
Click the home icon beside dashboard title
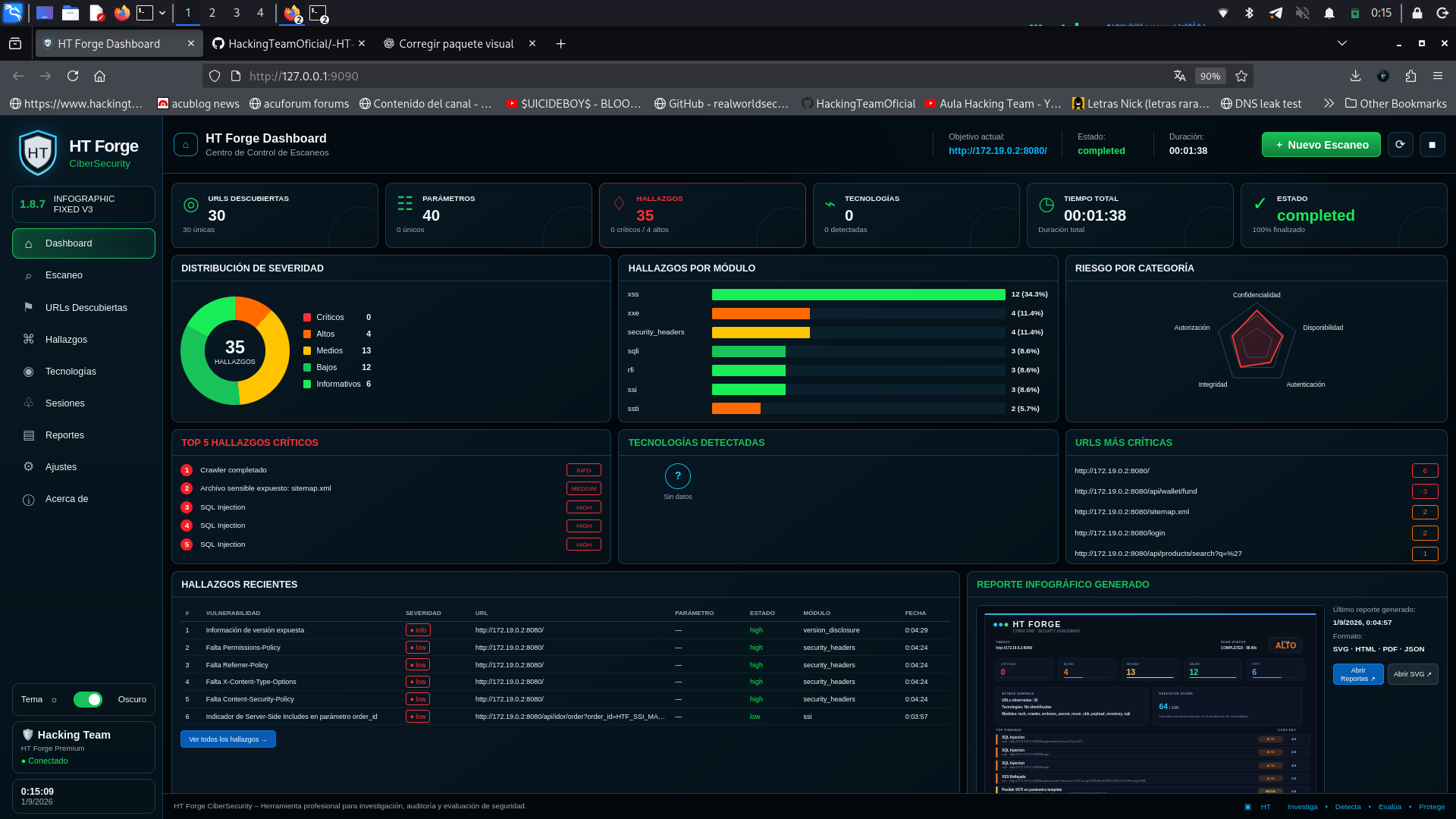(x=186, y=144)
